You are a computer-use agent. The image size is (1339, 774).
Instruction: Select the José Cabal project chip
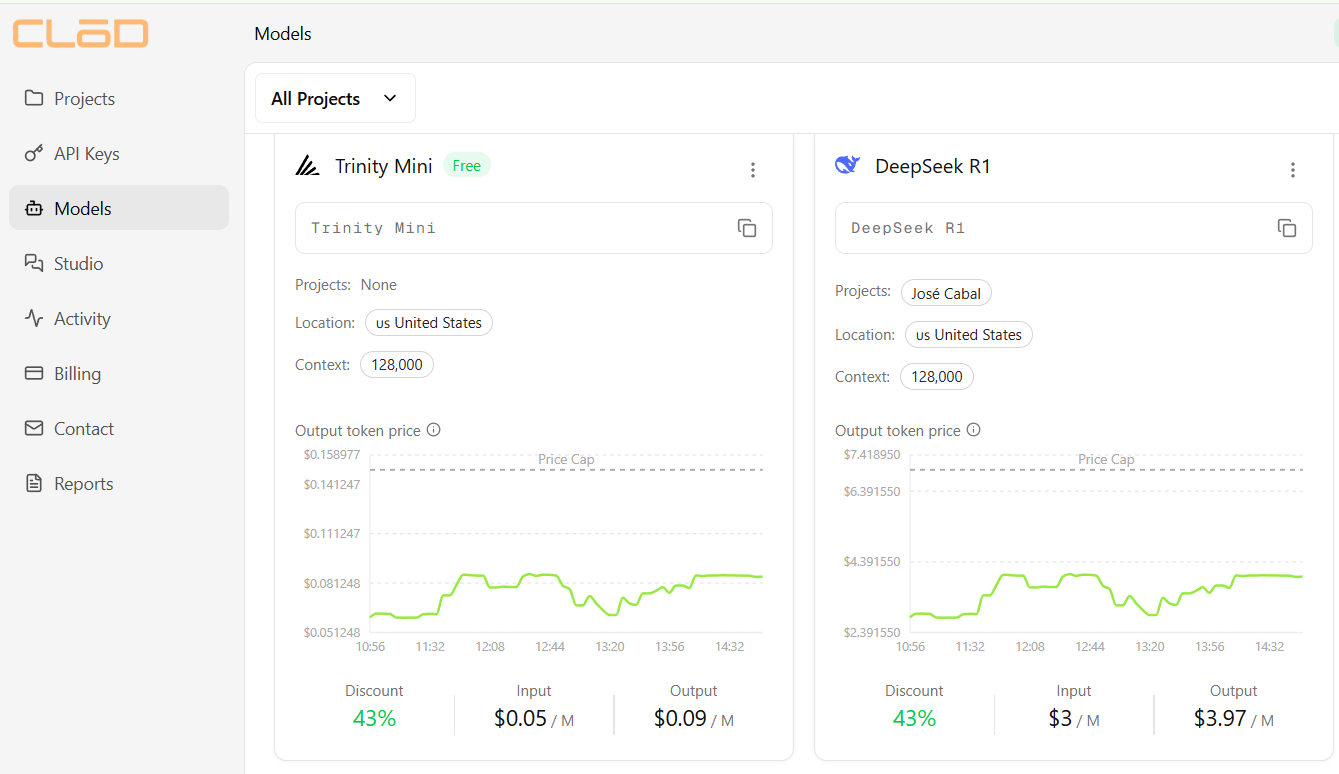pos(946,292)
